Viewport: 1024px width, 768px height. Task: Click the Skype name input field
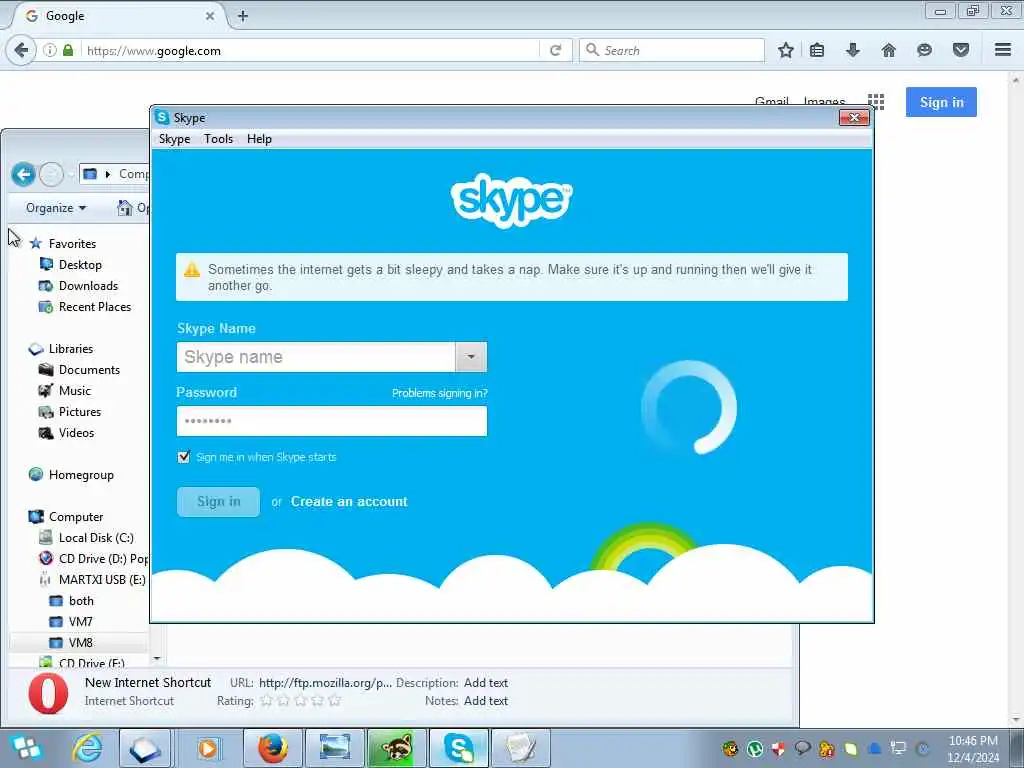pos(316,357)
